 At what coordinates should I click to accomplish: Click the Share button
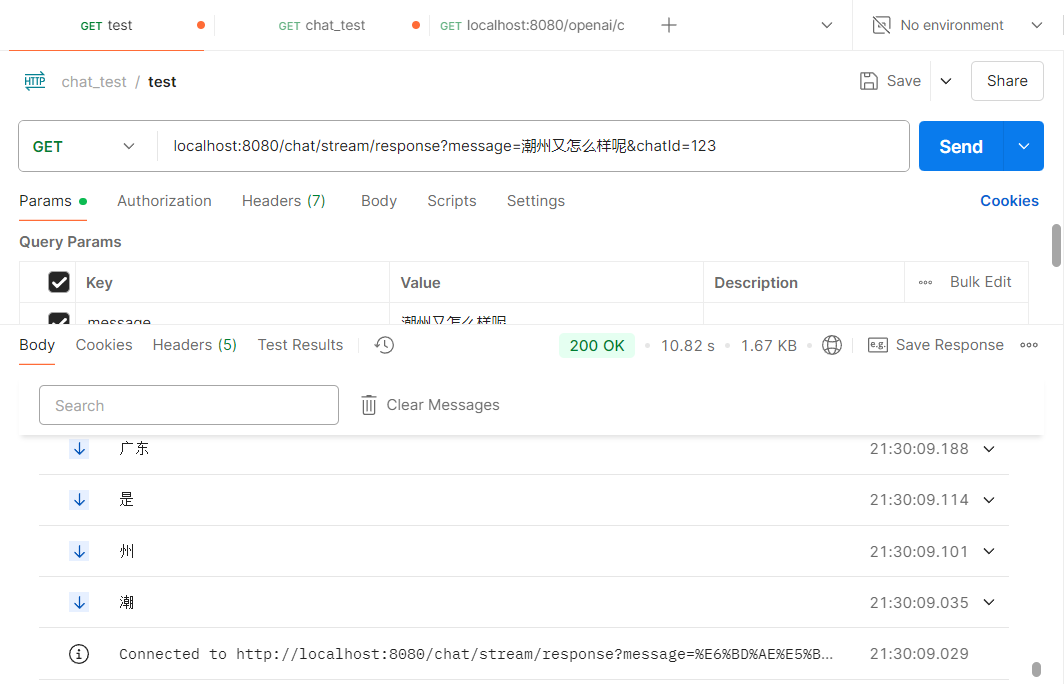pyautogui.click(x=1007, y=81)
